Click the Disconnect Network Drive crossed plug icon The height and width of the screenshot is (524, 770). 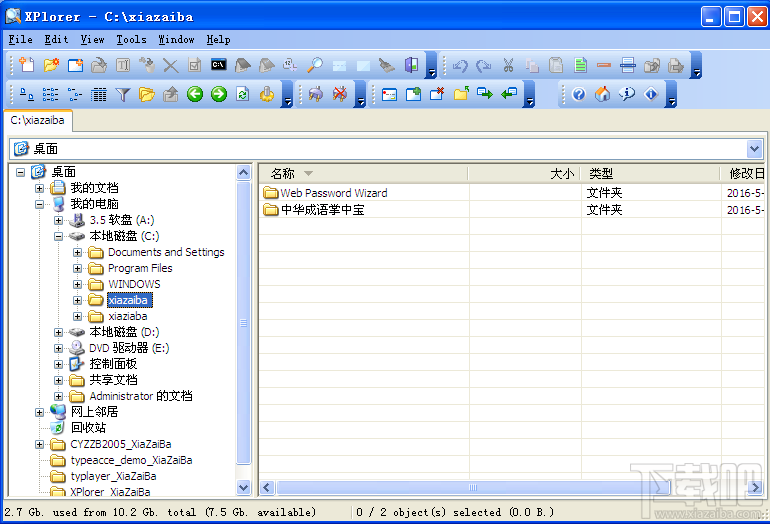(x=339, y=94)
